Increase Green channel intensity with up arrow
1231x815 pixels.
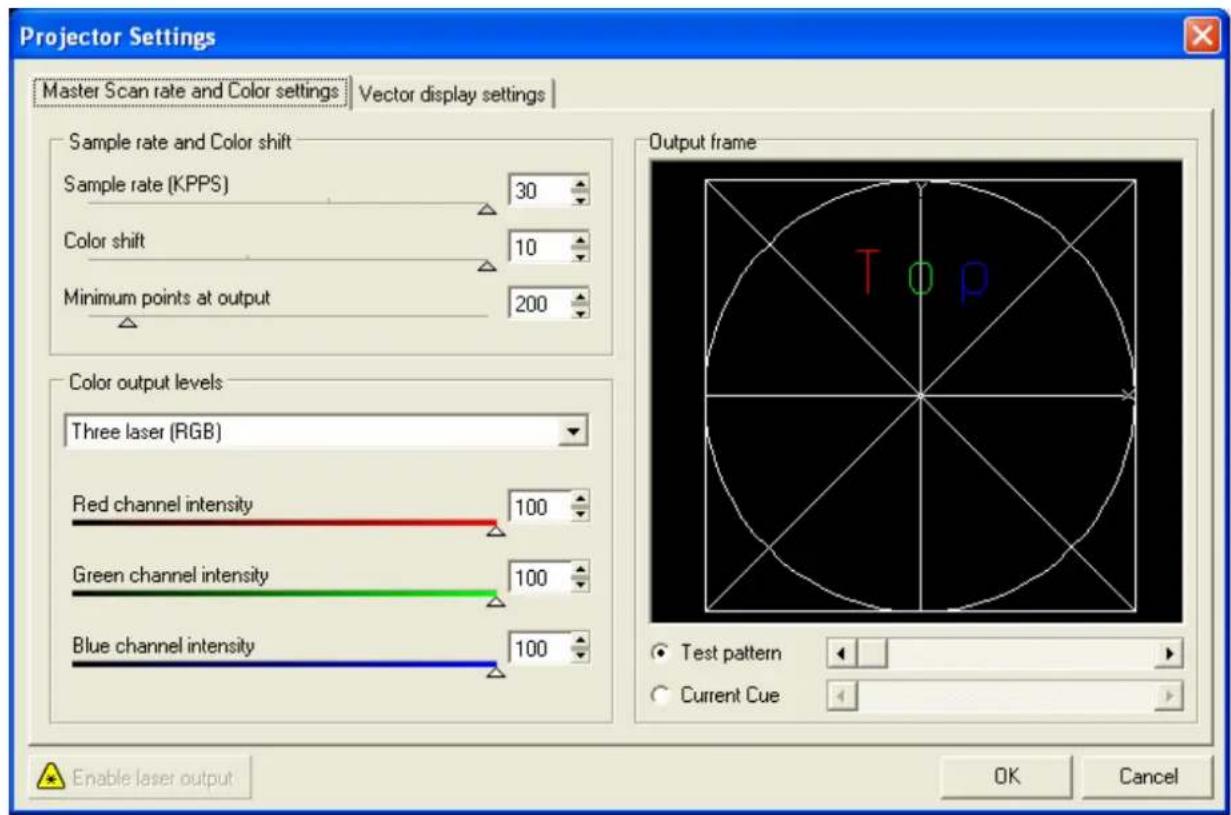pyautogui.click(x=580, y=570)
